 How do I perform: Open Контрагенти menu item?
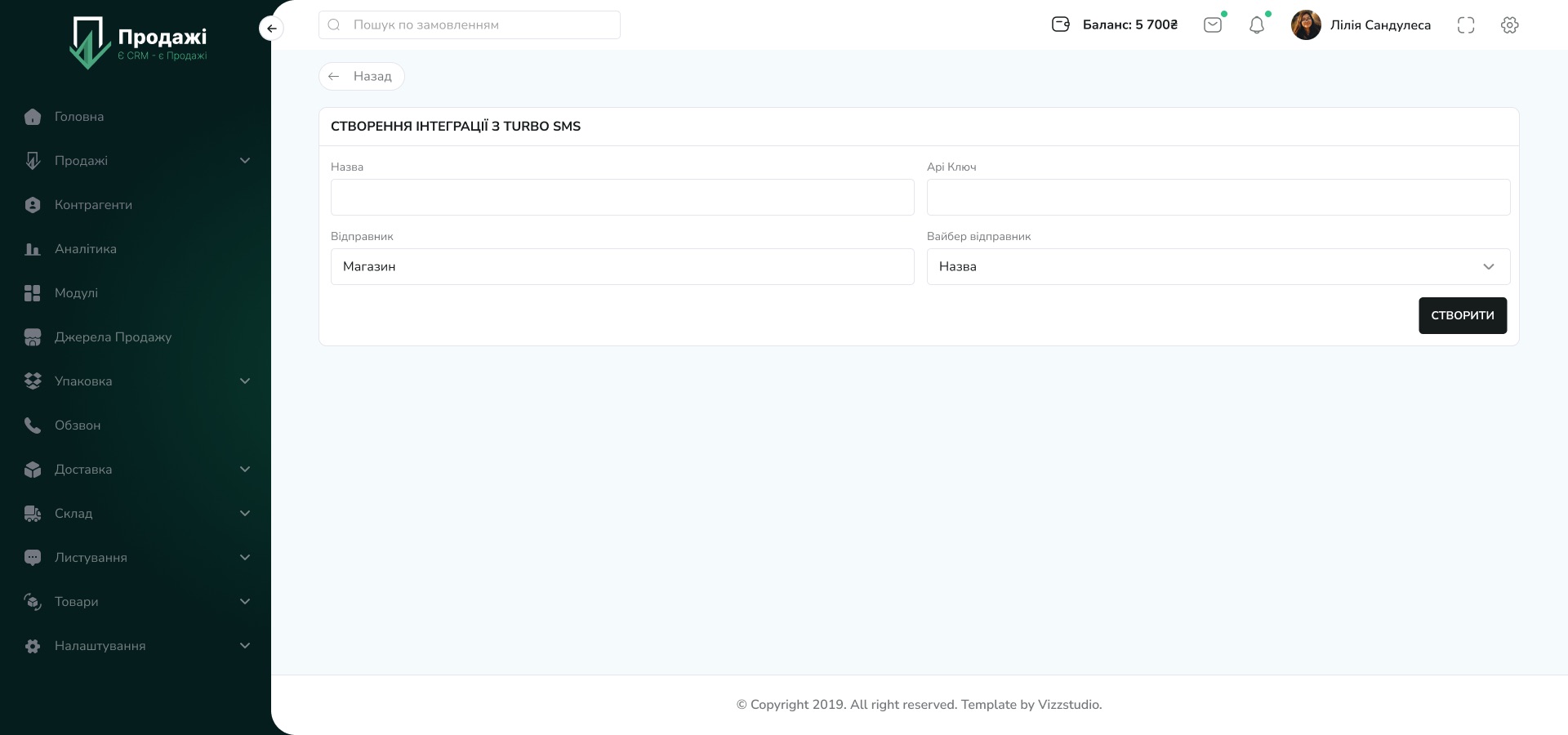(x=93, y=205)
